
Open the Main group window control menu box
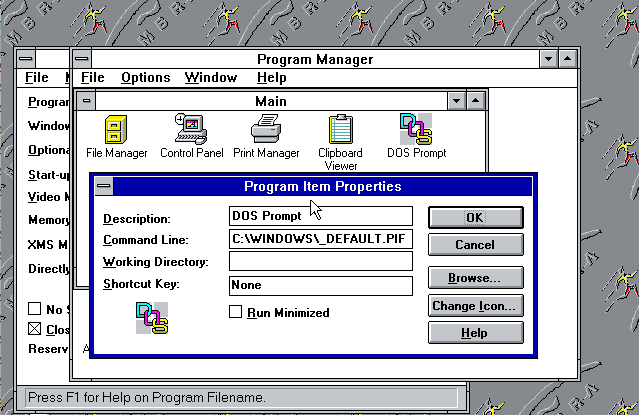(x=88, y=101)
